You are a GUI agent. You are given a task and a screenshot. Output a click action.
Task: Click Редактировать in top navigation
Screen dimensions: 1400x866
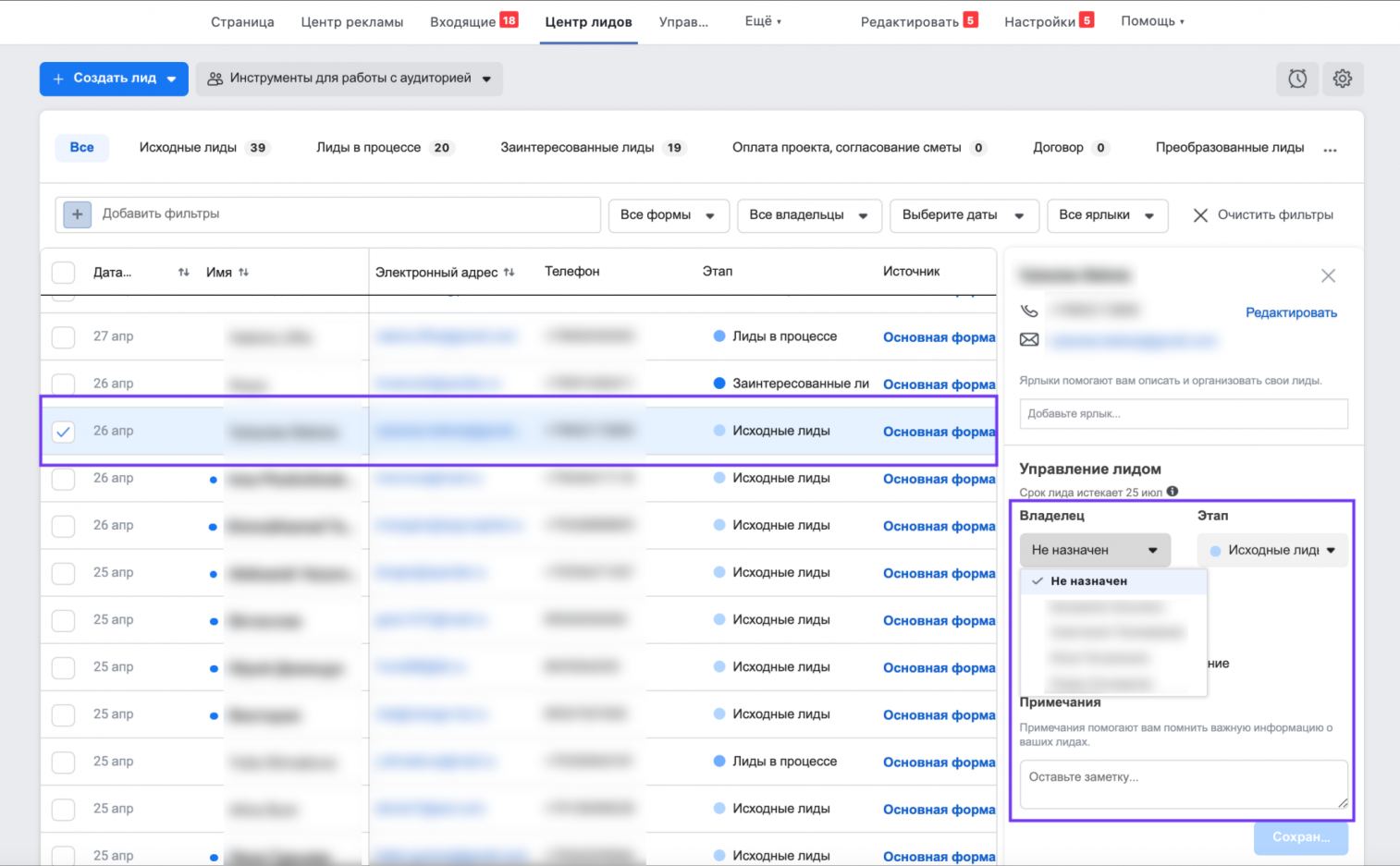(x=910, y=21)
